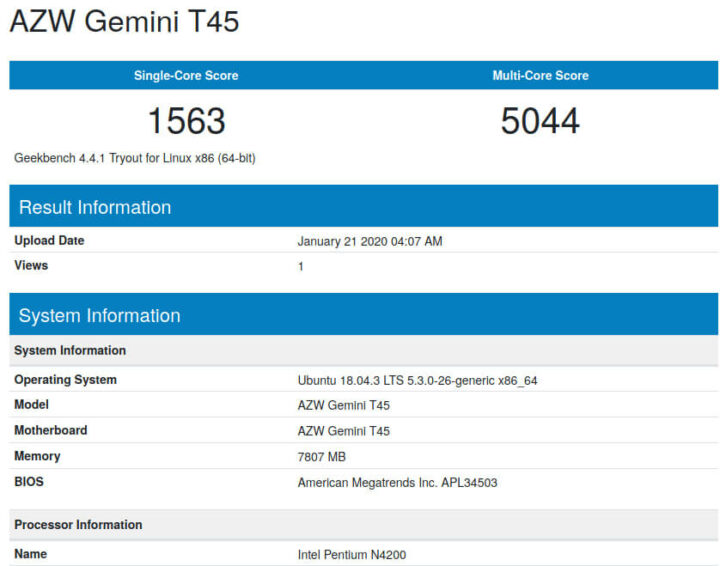The height and width of the screenshot is (566, 720).
Task: Click the January 21 2020 upload date value
Action: tap(369, 241)
